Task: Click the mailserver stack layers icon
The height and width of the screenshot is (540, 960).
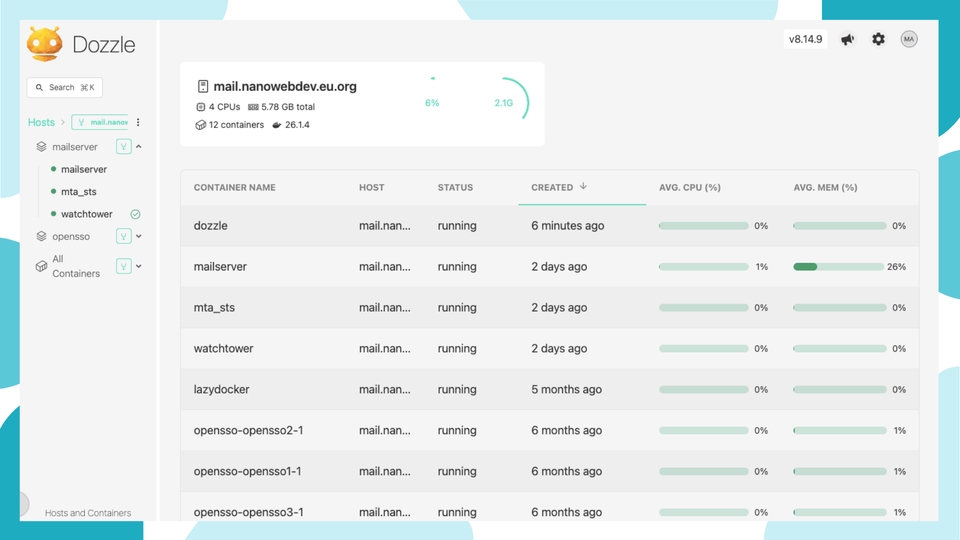Action: [x=41, y=147]
